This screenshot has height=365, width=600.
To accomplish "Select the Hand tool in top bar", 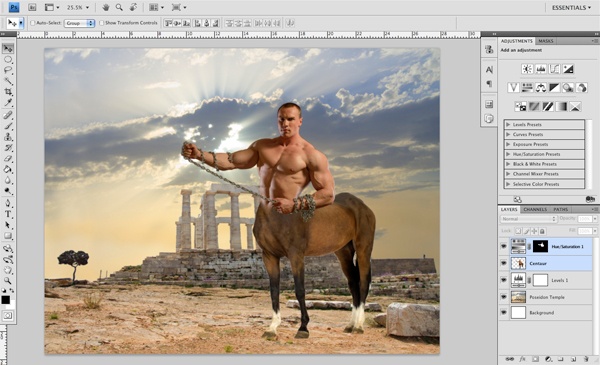I will pos(106,7).
